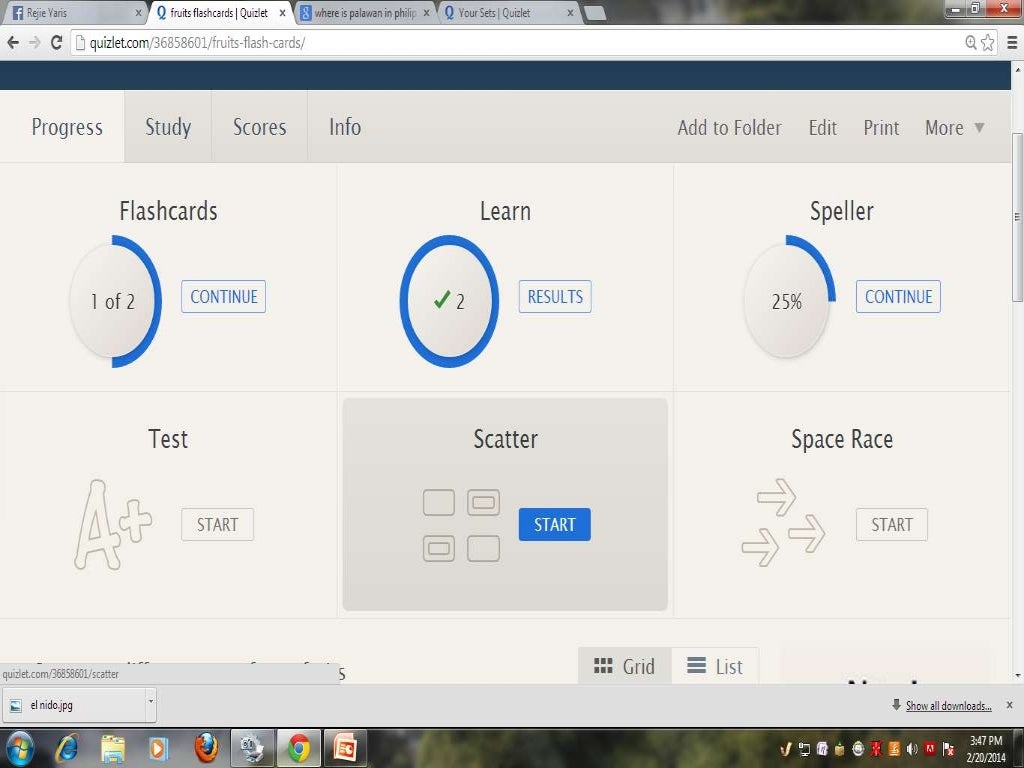Screen dimensions: 1024x768
Task: Close the downloads bar with the X
Action: [1010, 705]
